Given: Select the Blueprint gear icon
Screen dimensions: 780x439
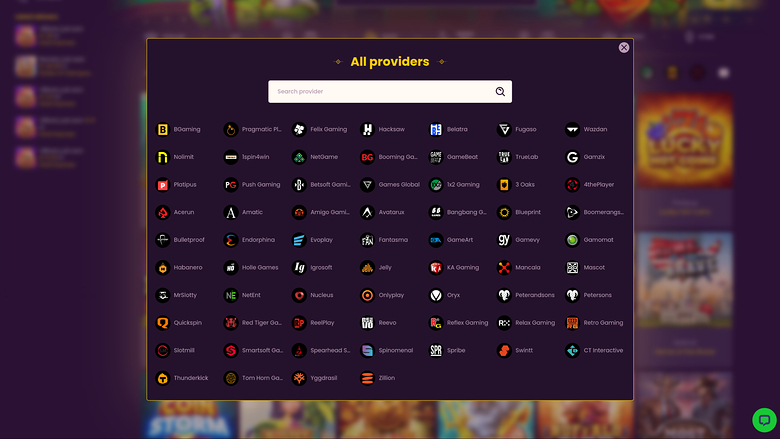Looking at the screenshot, I should click(x=504, y=212).
